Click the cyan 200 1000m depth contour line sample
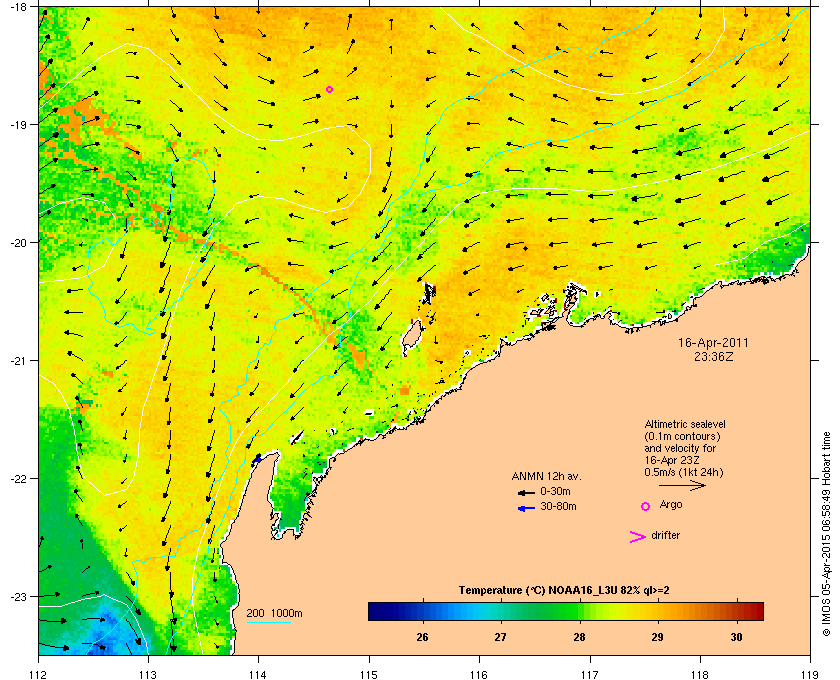840x680 pixels. point(268,622)
